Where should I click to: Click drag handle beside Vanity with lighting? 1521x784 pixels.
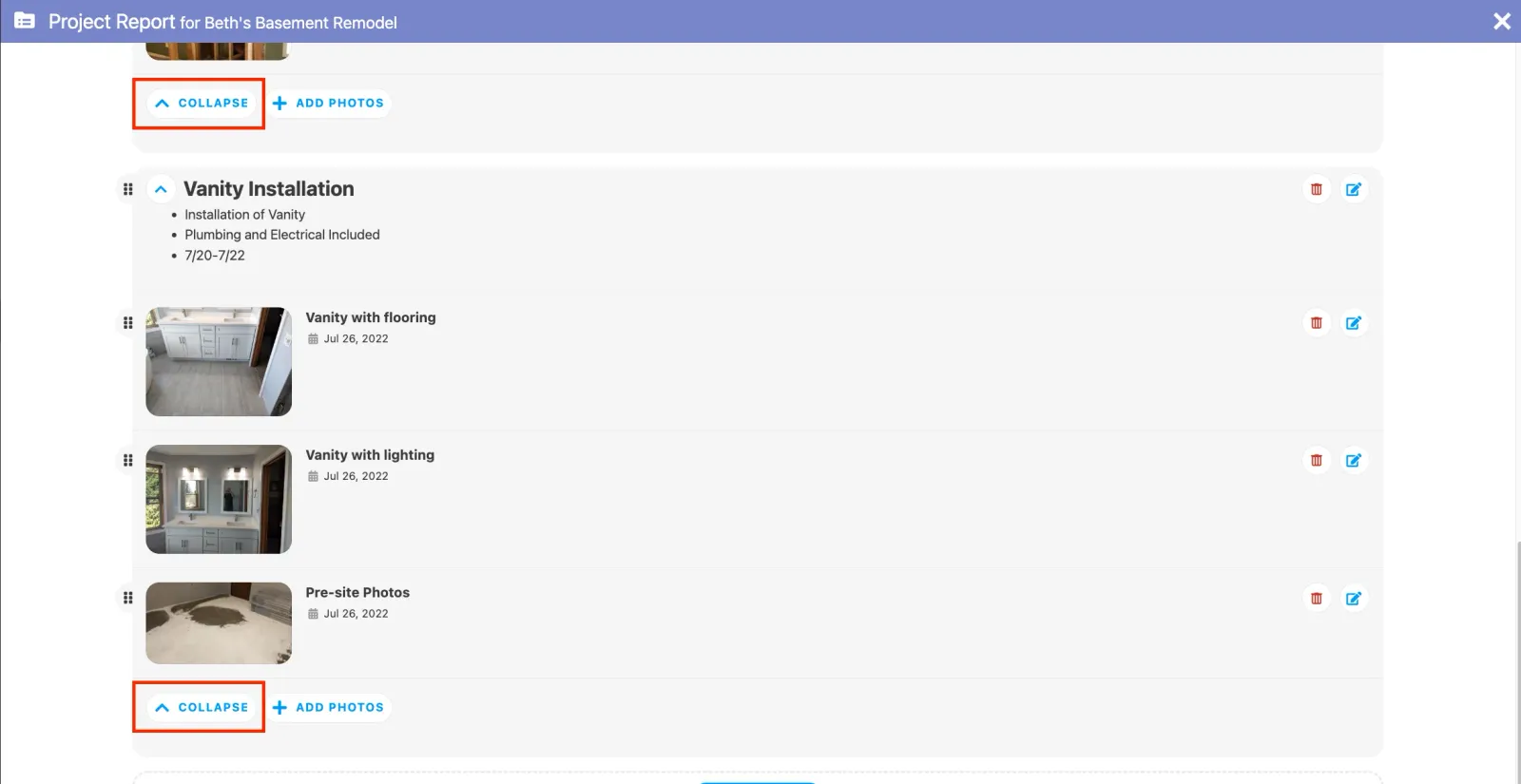(127, 461)
